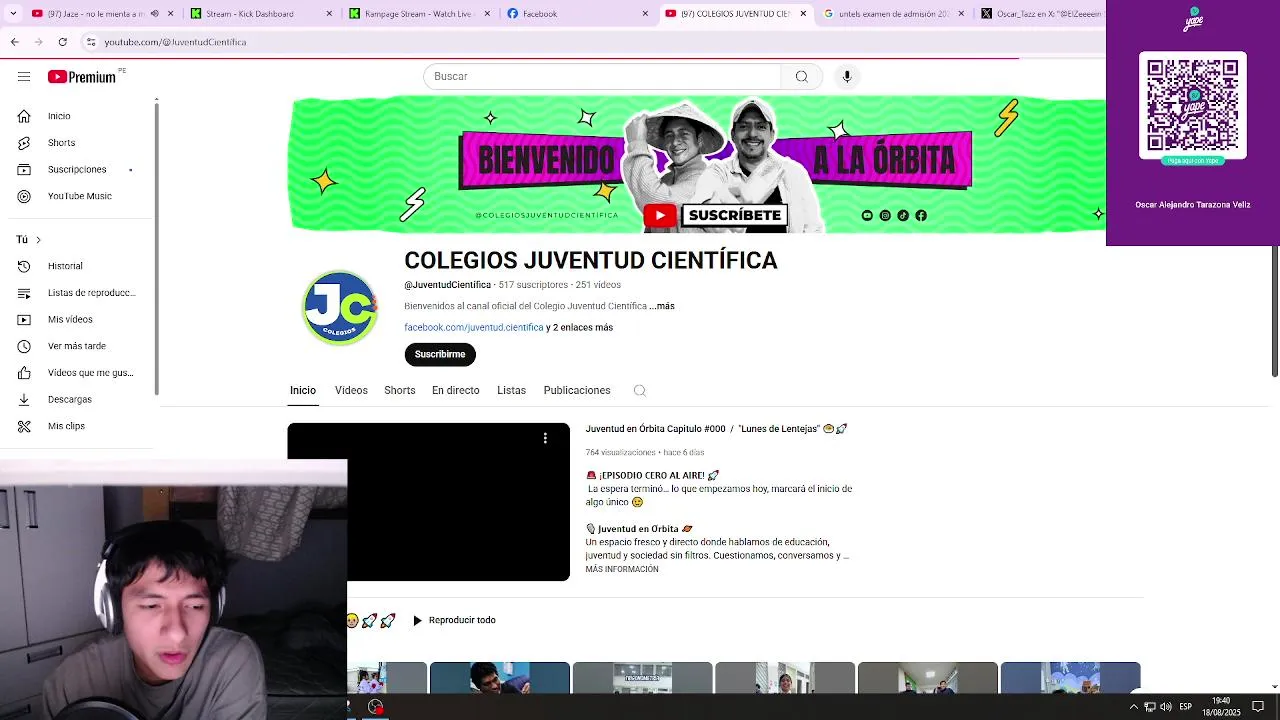The width and height of the screenshot is (1280, 720).
Task: Close the COLEGIOS JUVENTUD tab
Action: 803,14
